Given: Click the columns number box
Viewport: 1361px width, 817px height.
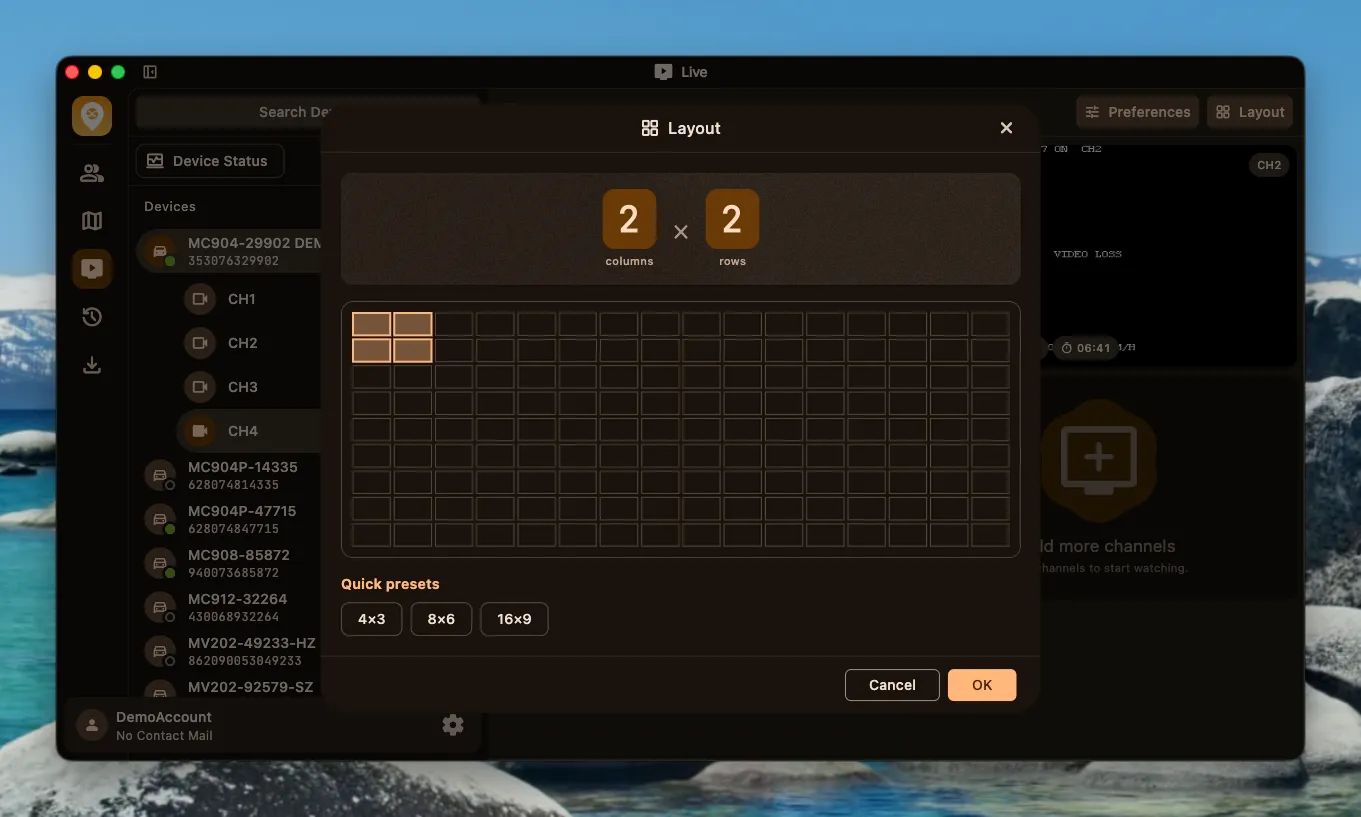Looking at the screenshot, I should tap(629, 219).
